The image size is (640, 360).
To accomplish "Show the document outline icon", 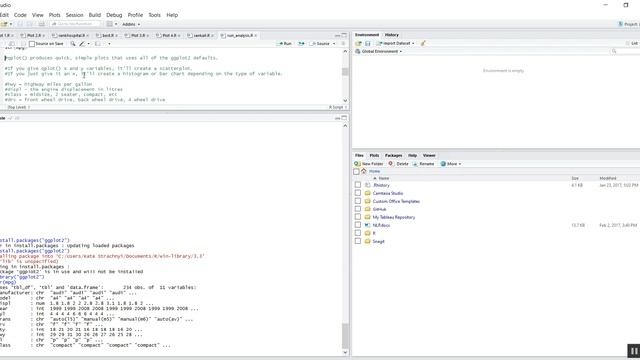I will click(x=343, y=43).
